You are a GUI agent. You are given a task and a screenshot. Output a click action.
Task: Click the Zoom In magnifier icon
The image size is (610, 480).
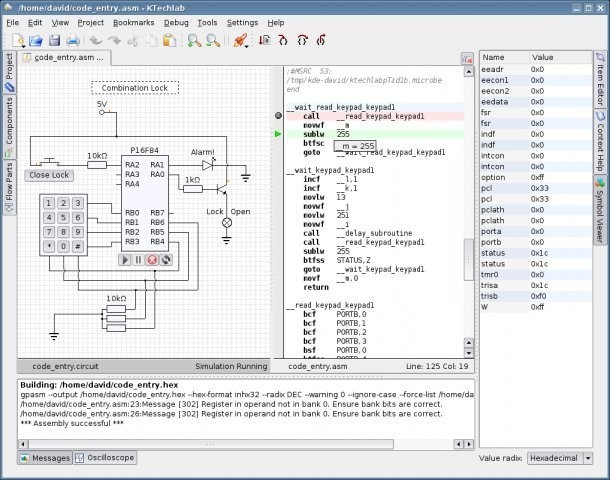click(195, 41)
